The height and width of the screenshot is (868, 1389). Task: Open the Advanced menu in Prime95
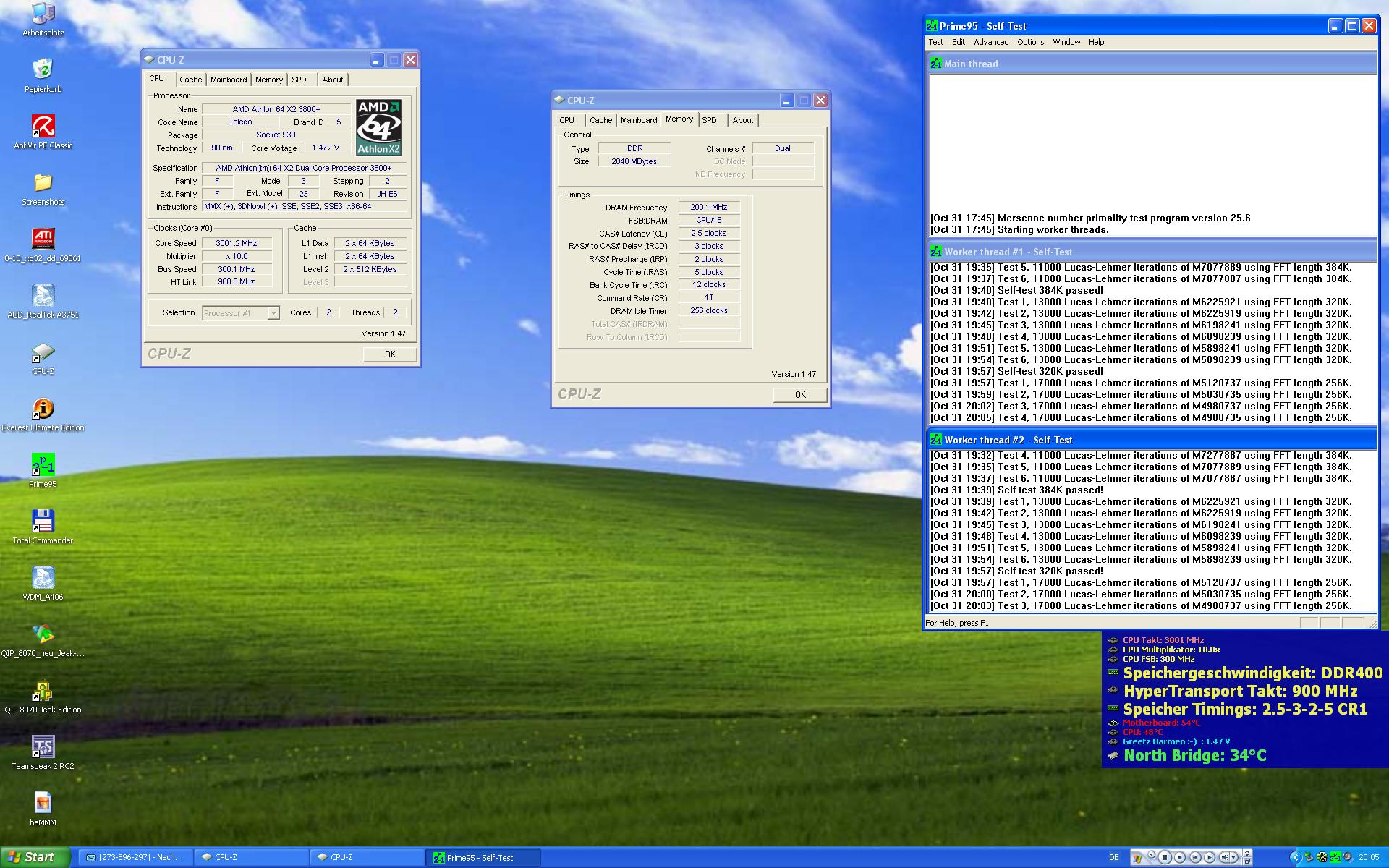click(x=991, y=42)
